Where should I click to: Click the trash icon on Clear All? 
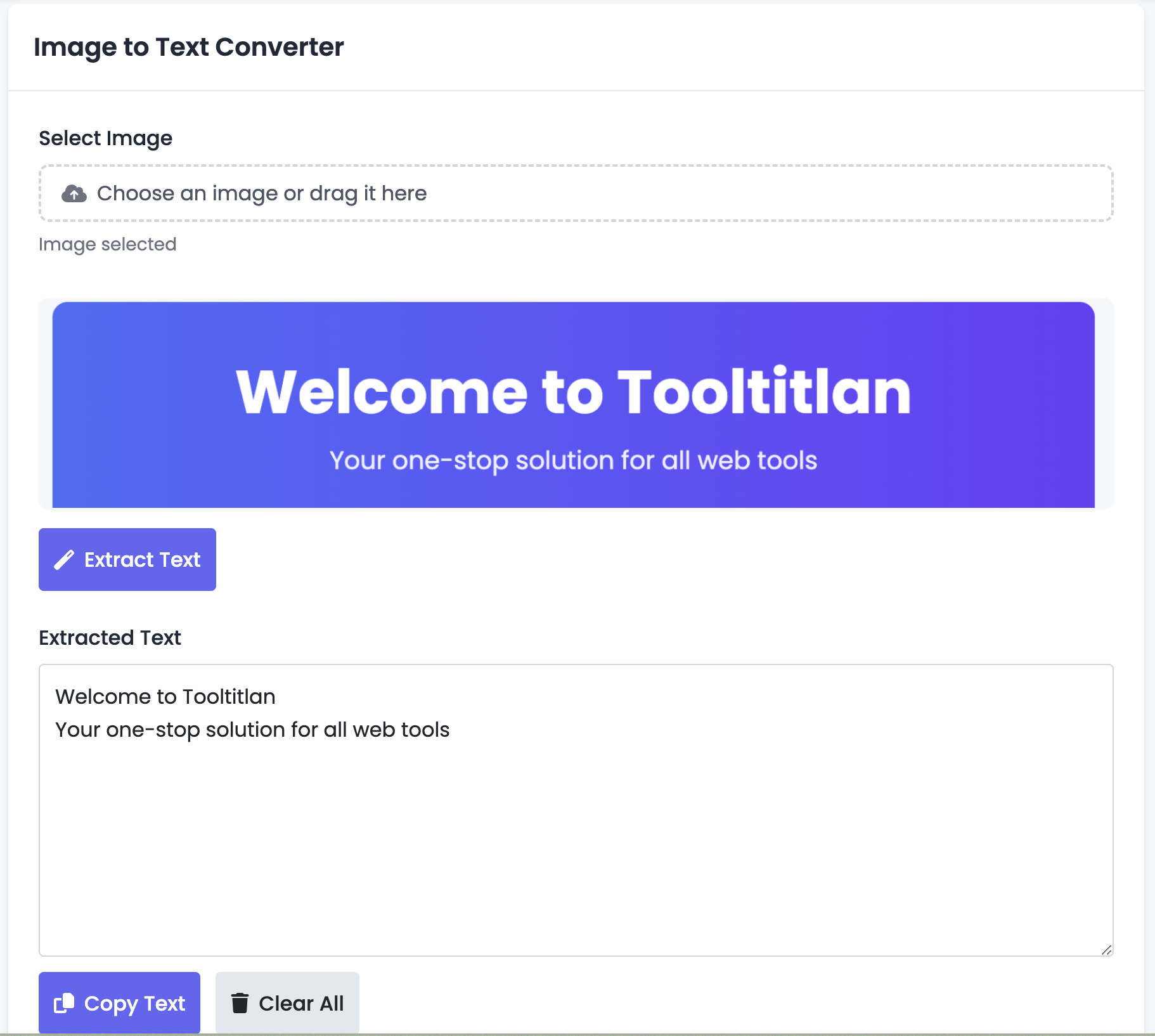point(240,1002)
